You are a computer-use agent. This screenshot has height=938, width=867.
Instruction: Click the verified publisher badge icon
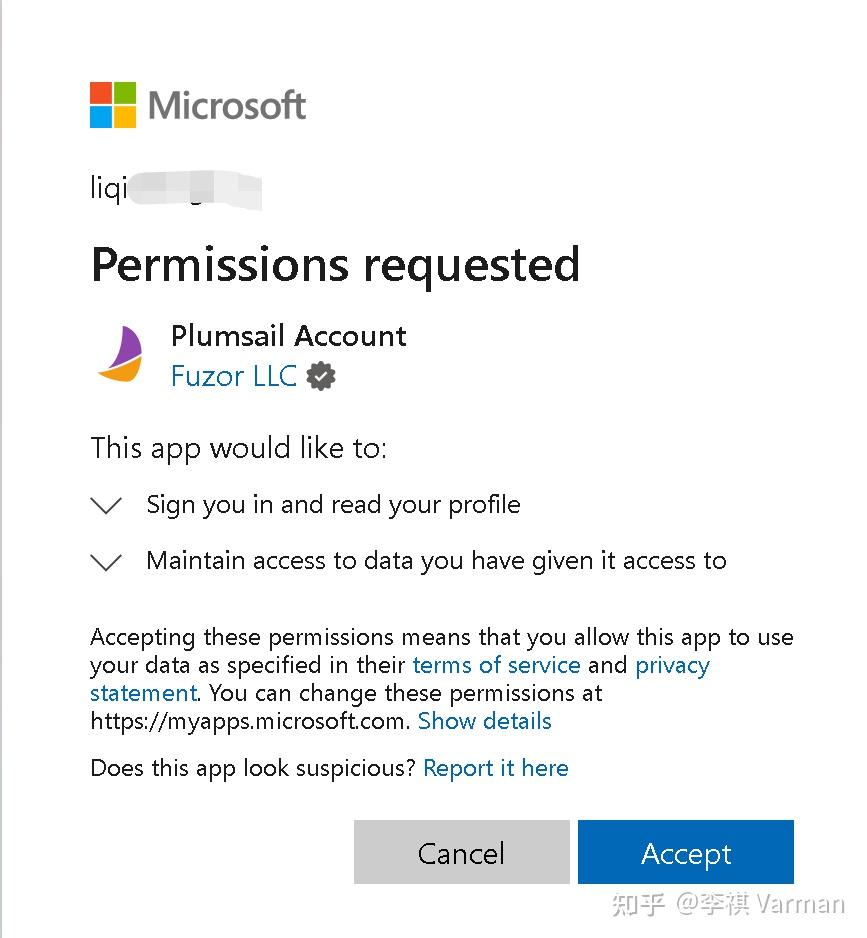coord(321,376)
